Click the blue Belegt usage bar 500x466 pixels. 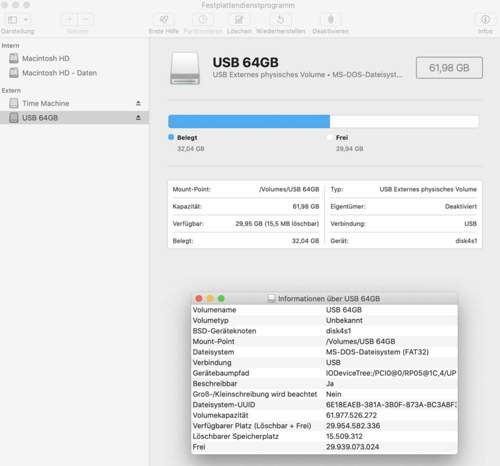249,121
